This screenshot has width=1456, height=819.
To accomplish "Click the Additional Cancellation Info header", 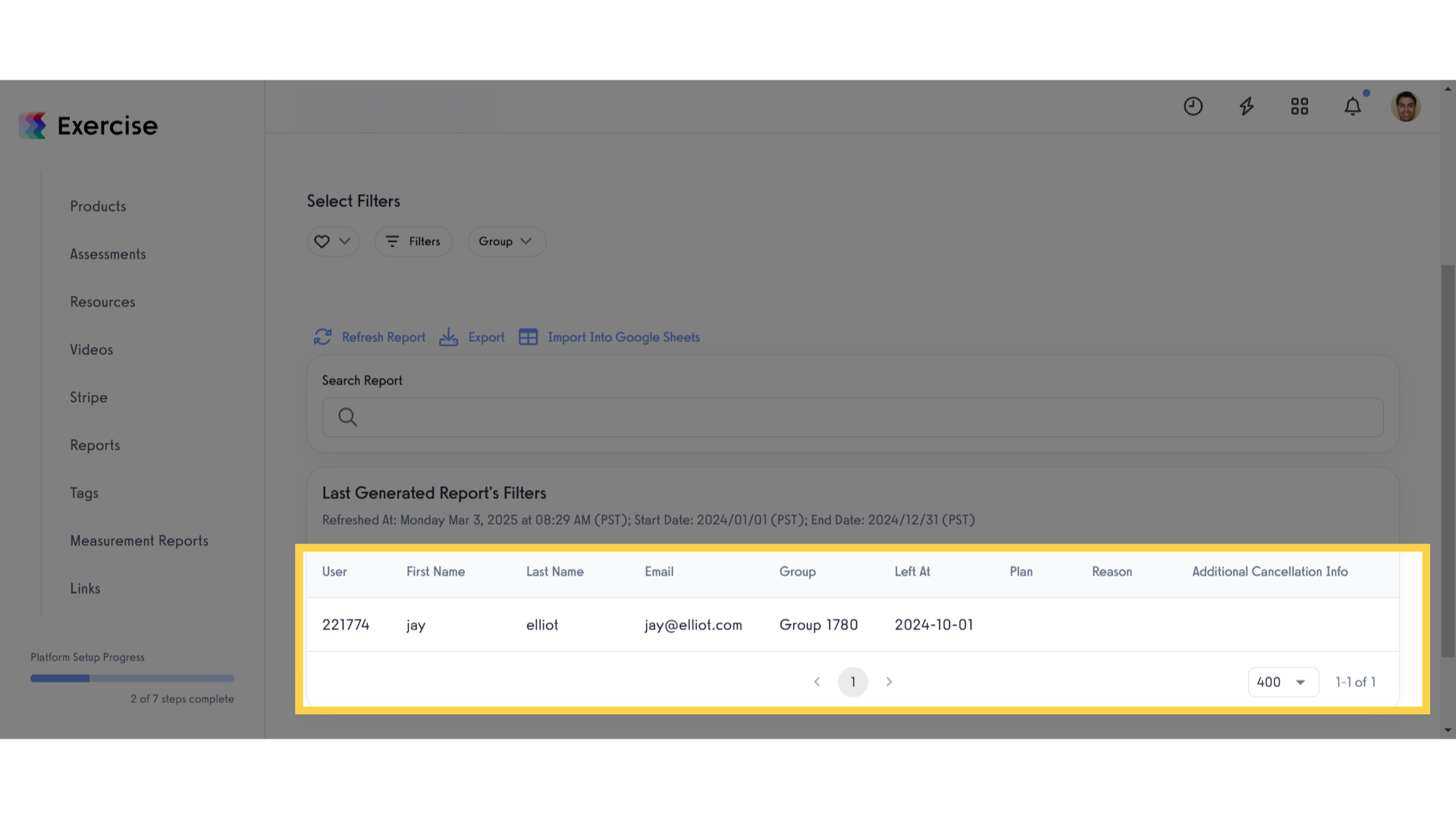I will (1269, 572).
